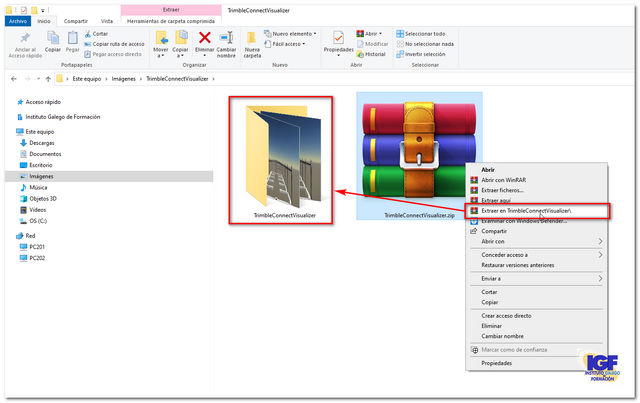This screenshot has height=403, width=640.
Task: Choose Crear acceso directo
Action: pyautogui.click(x=506, y=316)
